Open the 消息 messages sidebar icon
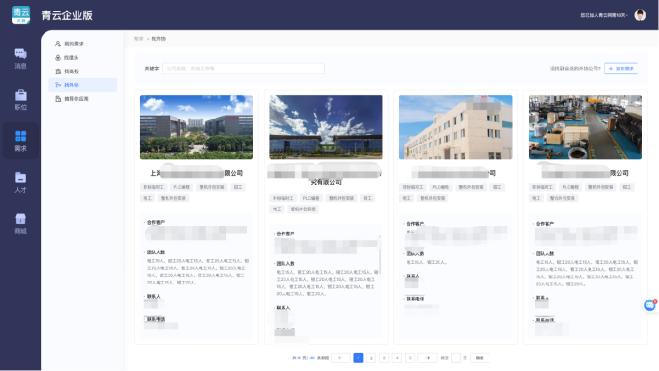 coord(21,58)
